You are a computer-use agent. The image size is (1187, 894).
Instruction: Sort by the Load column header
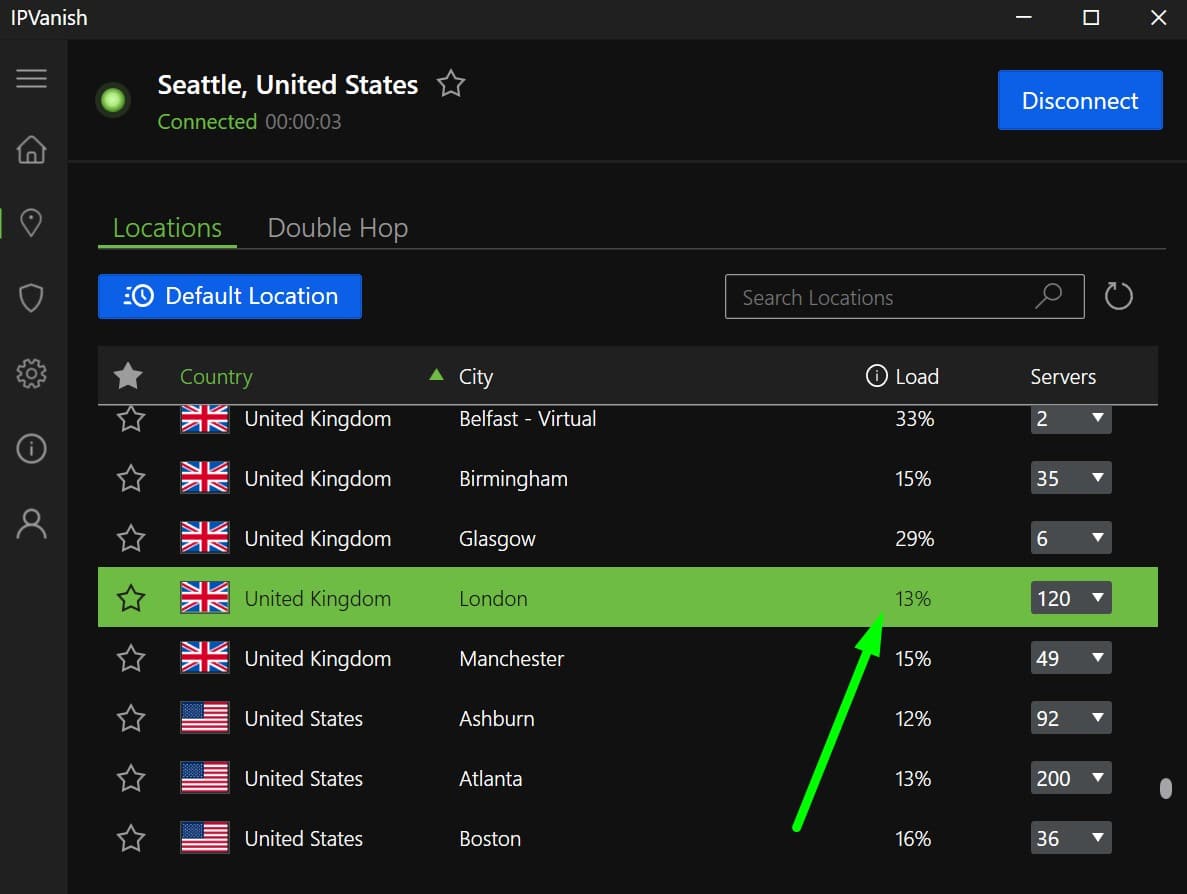[x=917, y=376]
